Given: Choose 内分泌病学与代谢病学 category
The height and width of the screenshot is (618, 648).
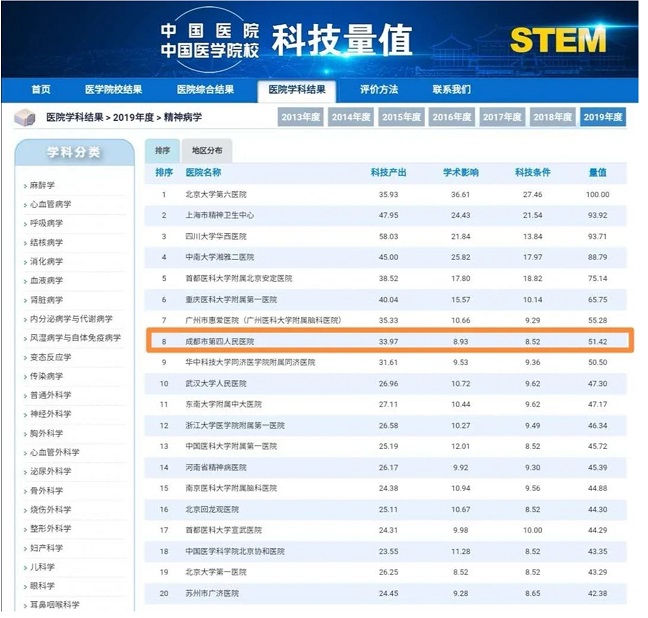Looking at the screenshot, I should click(x=71, y=319).
